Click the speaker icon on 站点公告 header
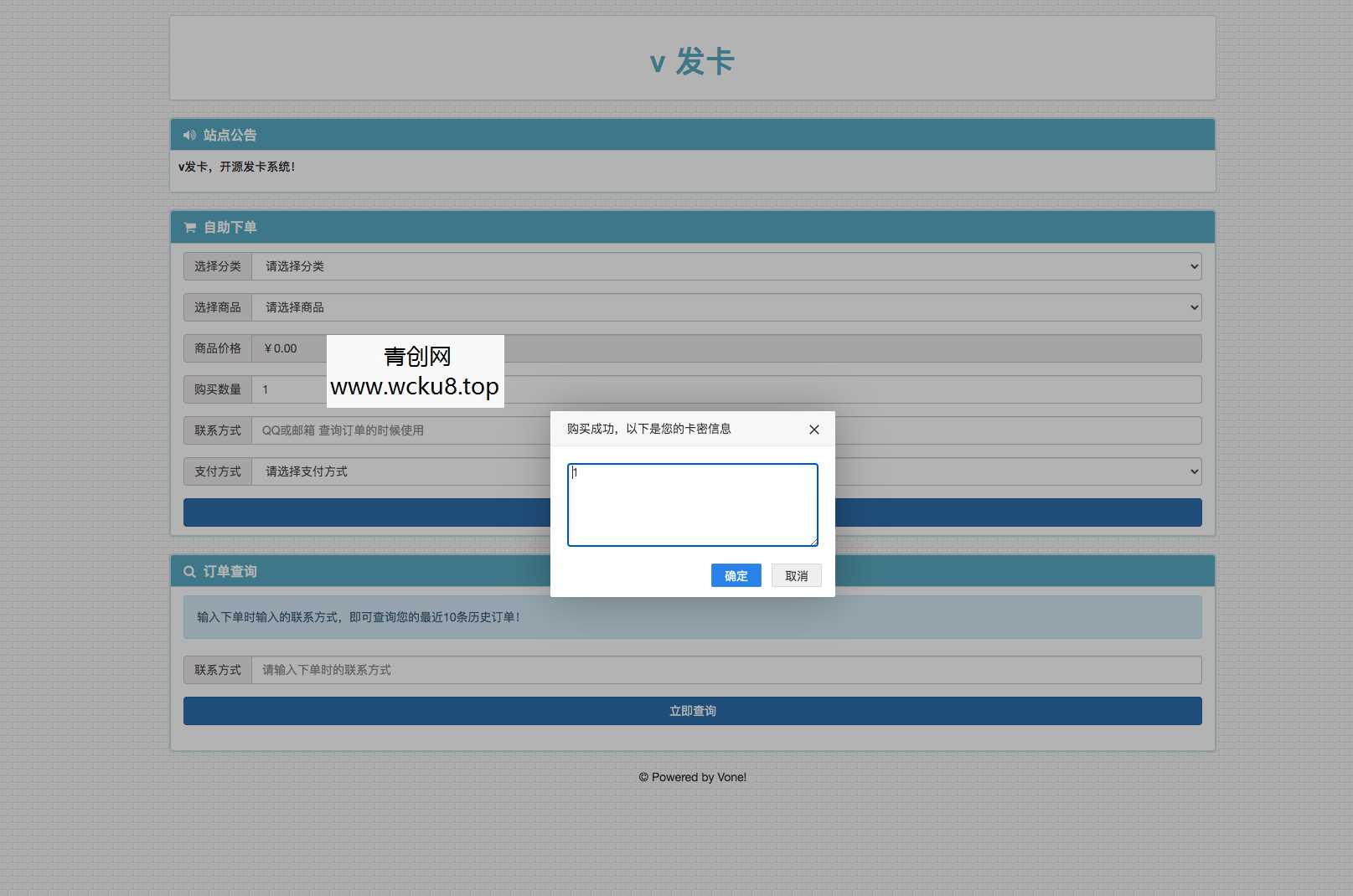This screenshot has height=896, width=1353. 188,134
